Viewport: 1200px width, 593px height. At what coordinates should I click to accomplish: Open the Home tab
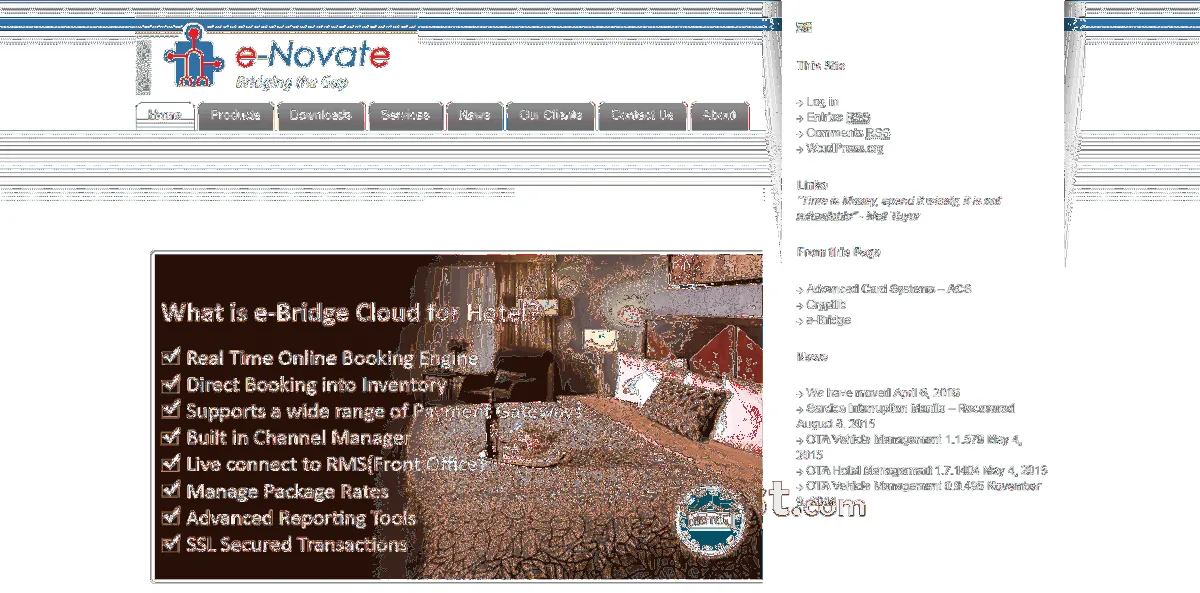[165, 115]
